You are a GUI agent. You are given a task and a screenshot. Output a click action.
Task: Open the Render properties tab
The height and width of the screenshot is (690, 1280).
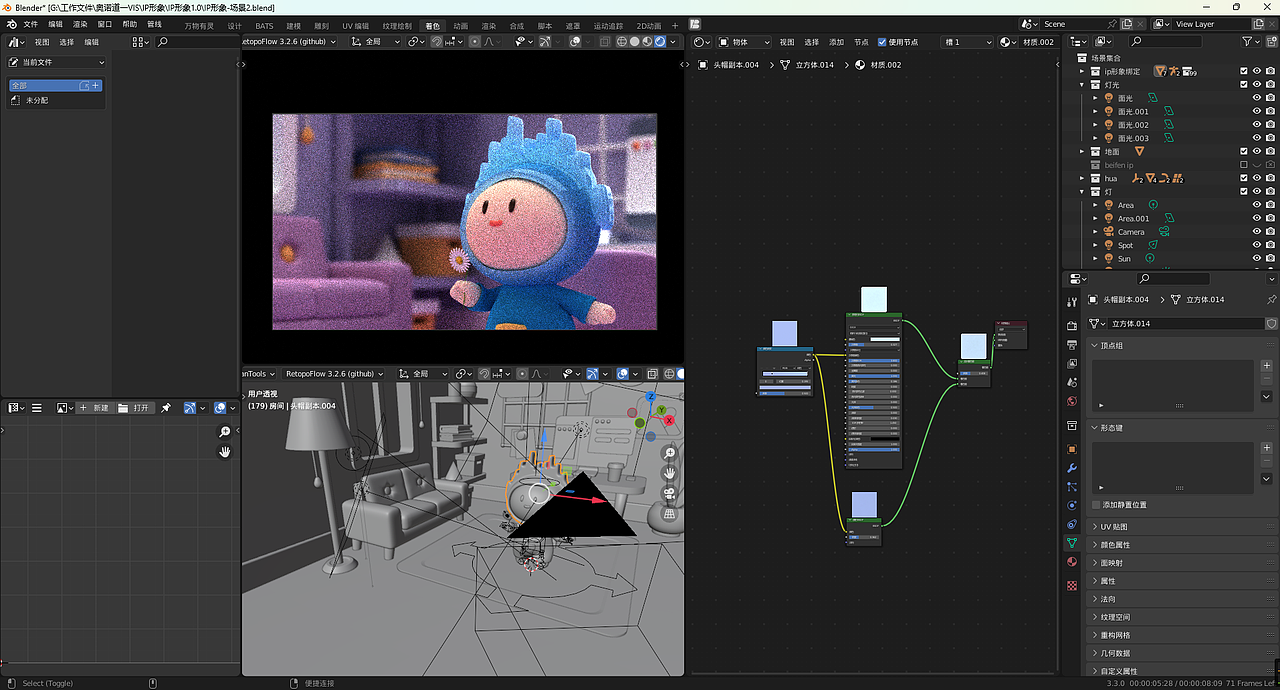click(1072, 326)
